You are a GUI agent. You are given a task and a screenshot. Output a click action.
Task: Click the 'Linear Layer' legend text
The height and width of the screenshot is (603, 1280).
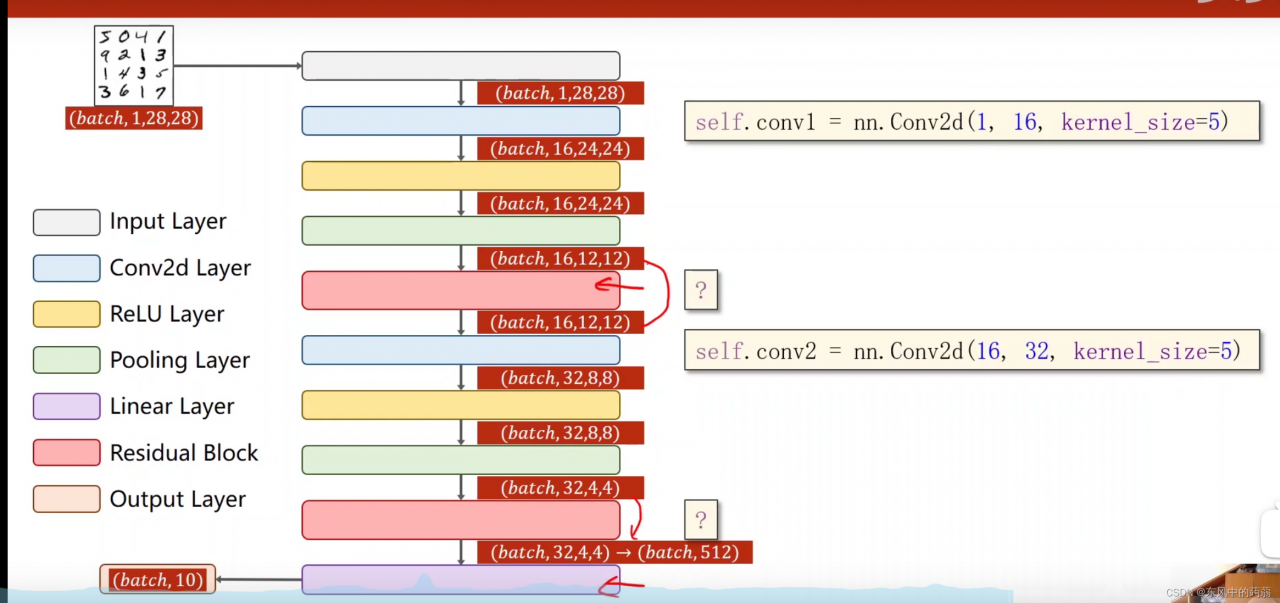click(x=172, y=406)
